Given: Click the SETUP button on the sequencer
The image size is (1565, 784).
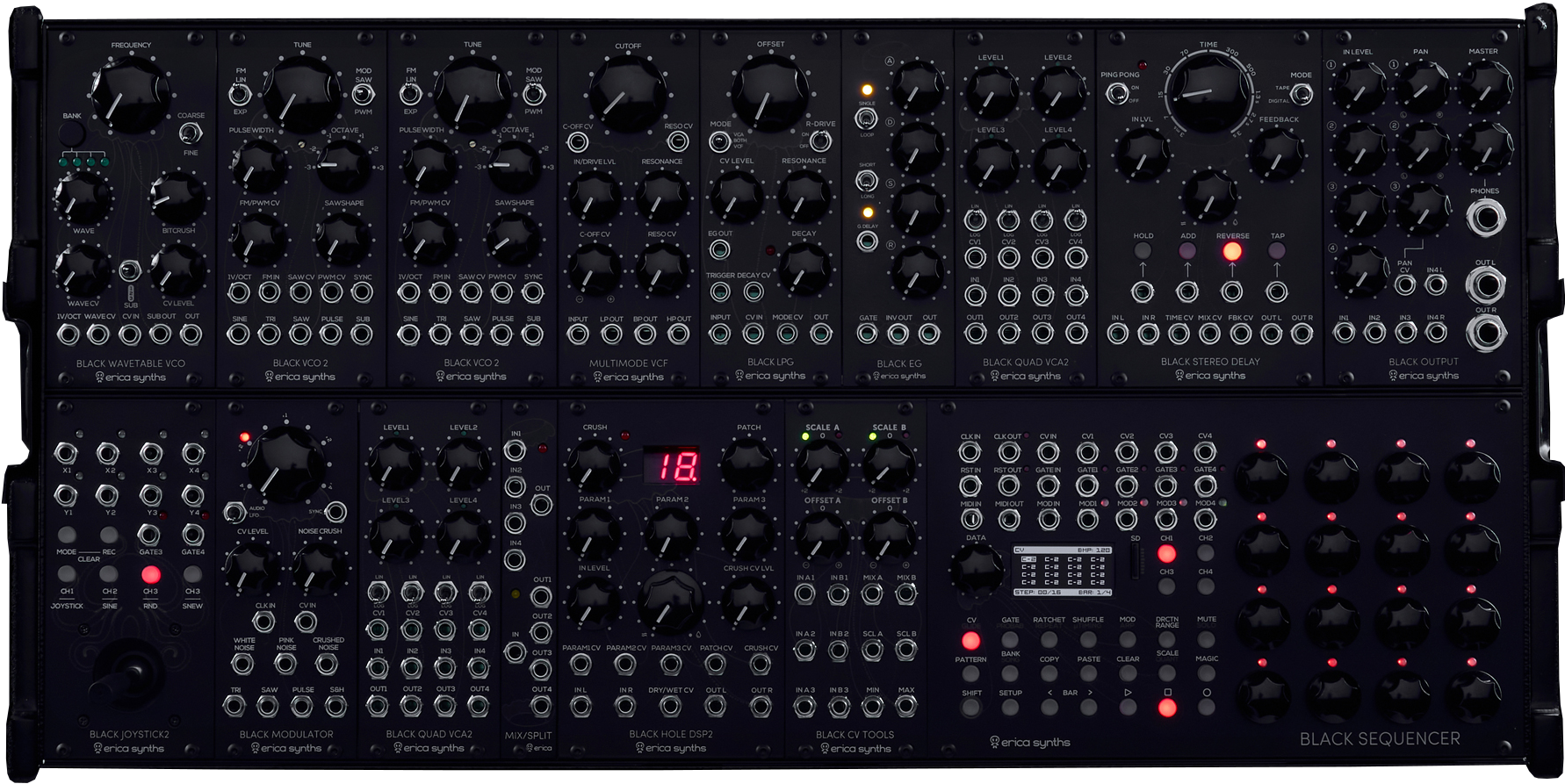Looking at the screenshot, I should click(x=1010, y=708).
